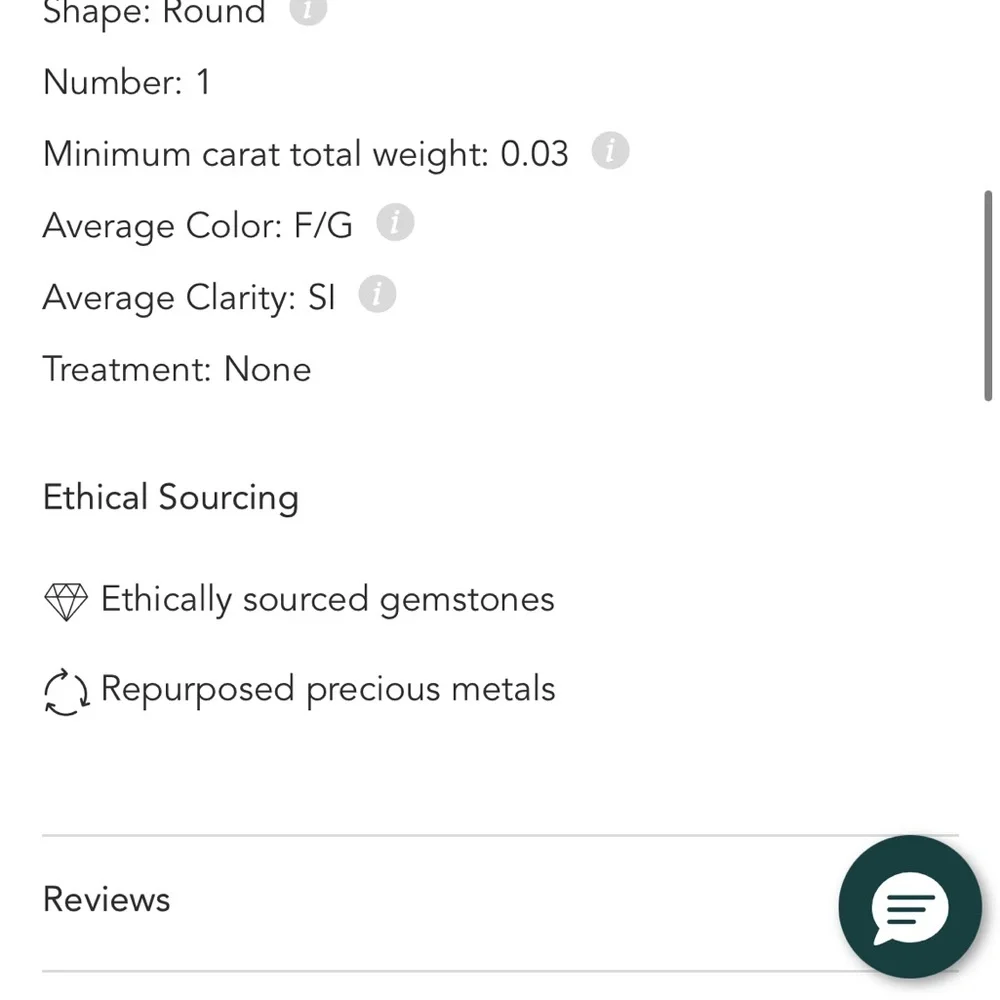This screenshot has width=1000, height=1000.
Task: Click the Average Clarity: SI text
Action: click(x=189, y=297)
